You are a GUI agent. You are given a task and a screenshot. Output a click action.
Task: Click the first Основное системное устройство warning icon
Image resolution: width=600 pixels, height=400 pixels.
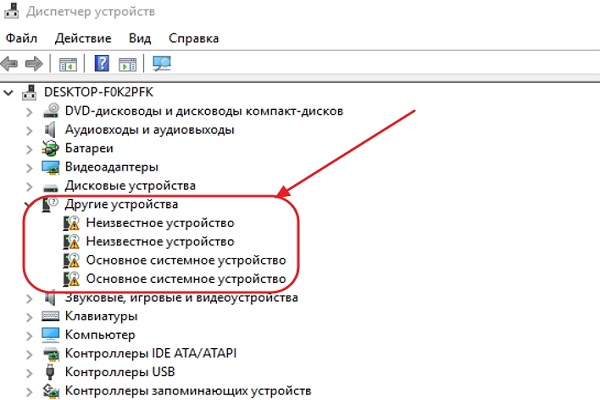71,260
